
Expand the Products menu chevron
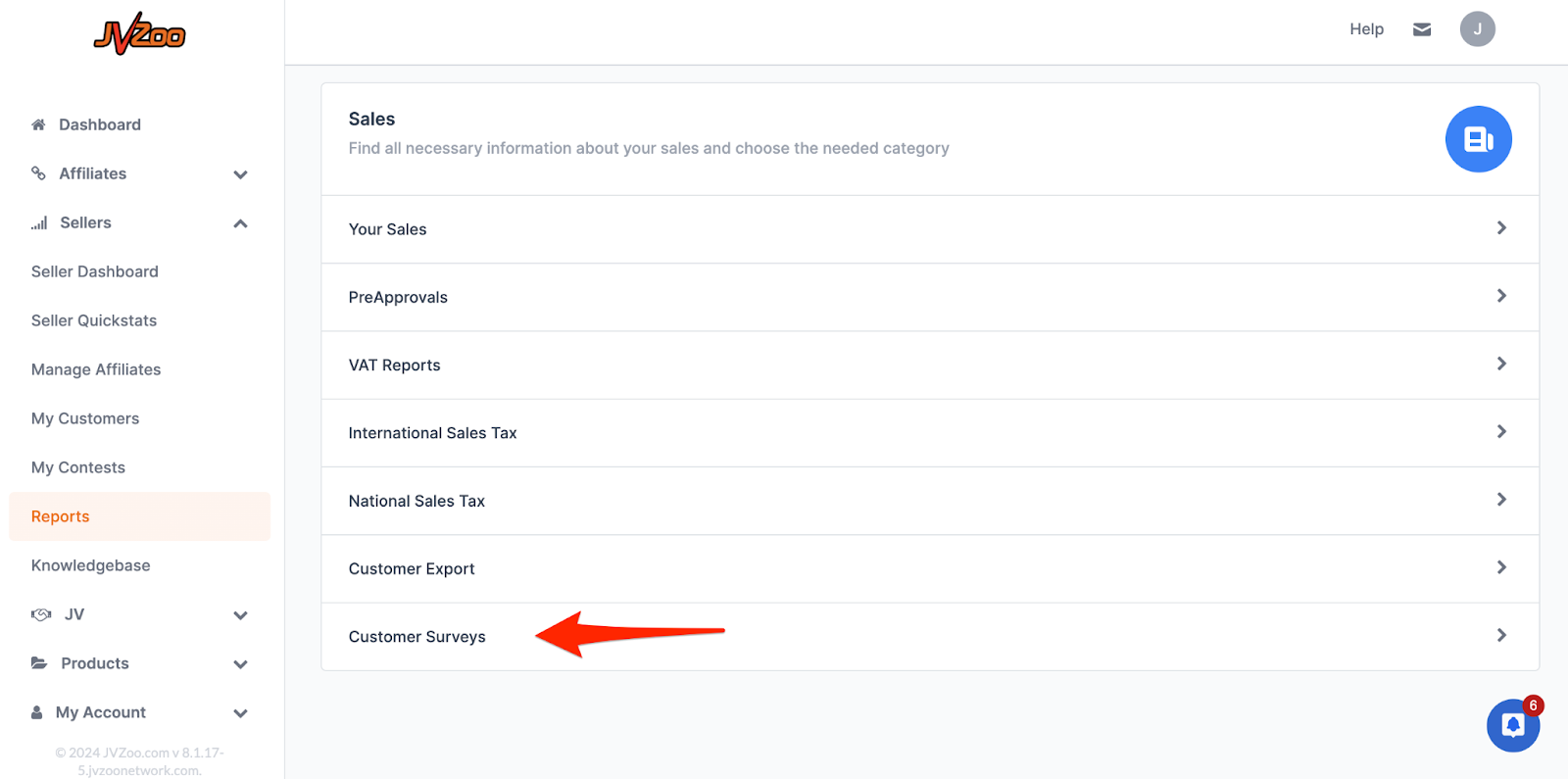[240, 664]
